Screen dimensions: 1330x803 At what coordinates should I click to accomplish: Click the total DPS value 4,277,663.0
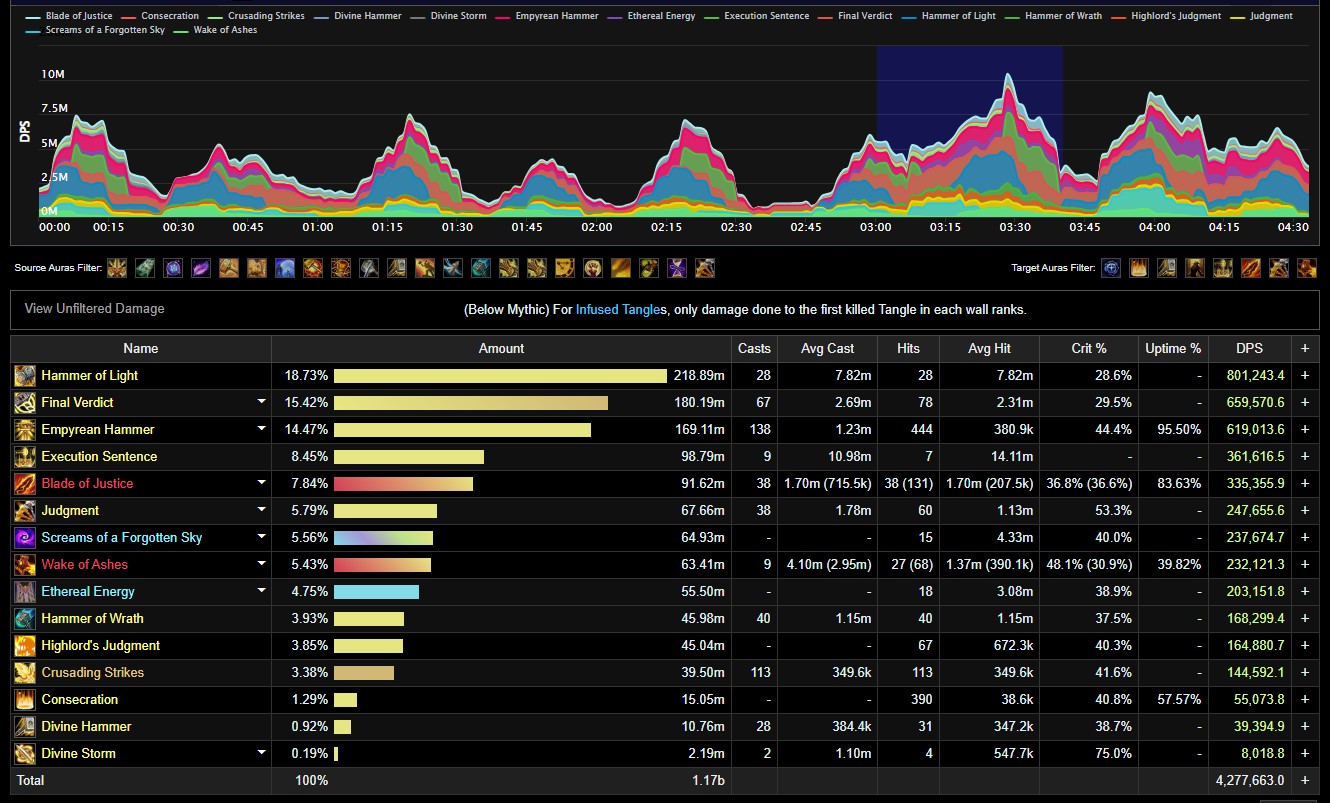pos(1249,780)
